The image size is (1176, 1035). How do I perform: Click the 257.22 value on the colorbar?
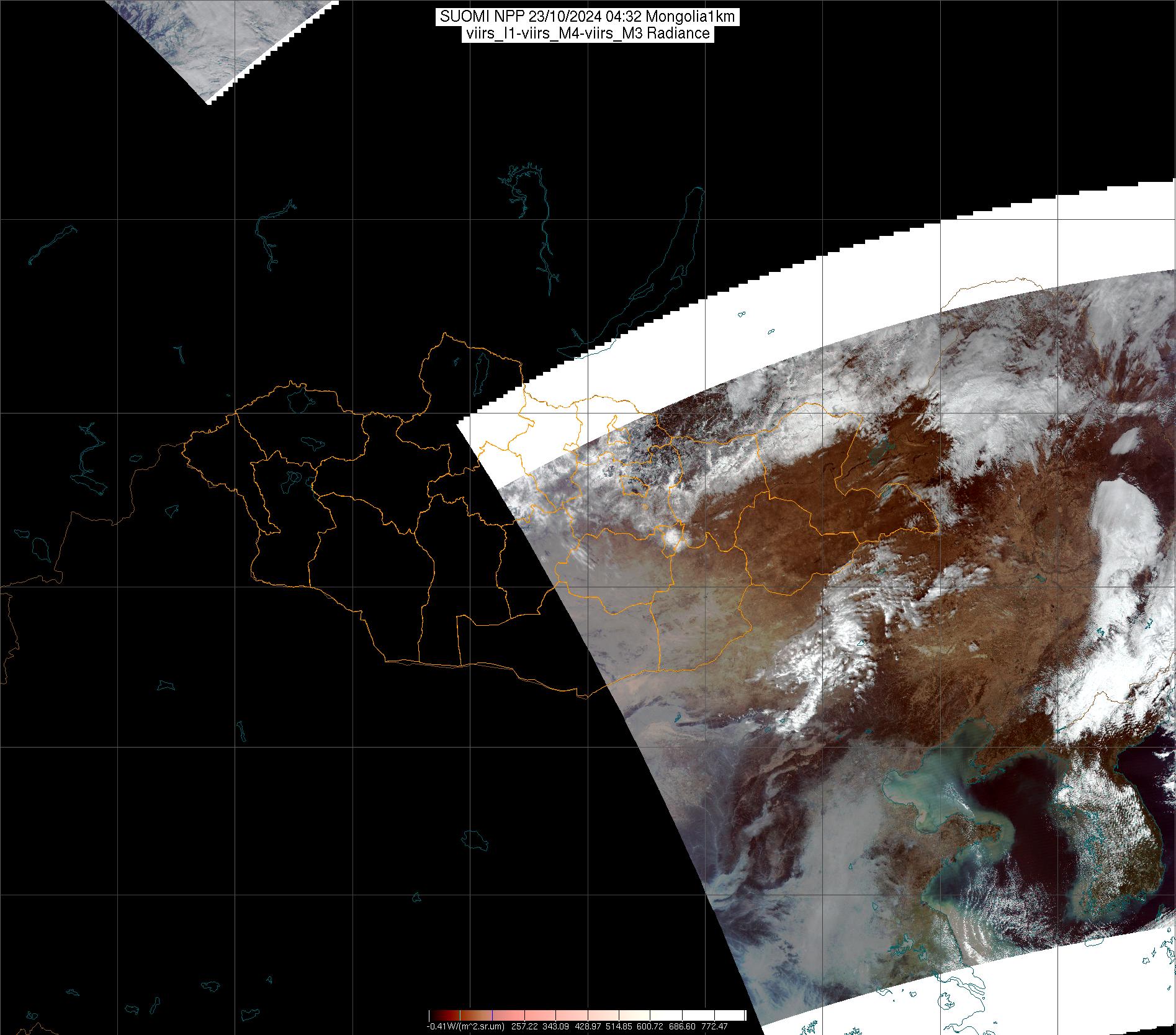pyautogui.click(x=524, y=1026)
